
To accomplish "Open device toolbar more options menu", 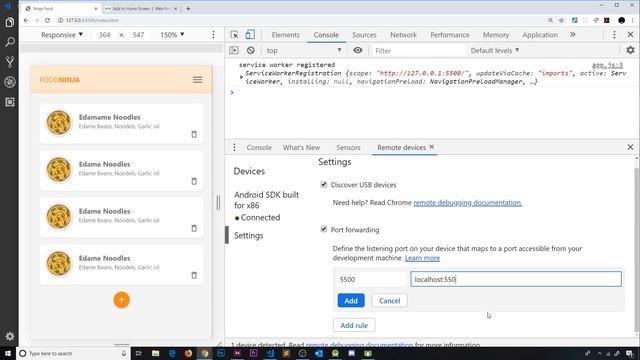I will 213,35.
